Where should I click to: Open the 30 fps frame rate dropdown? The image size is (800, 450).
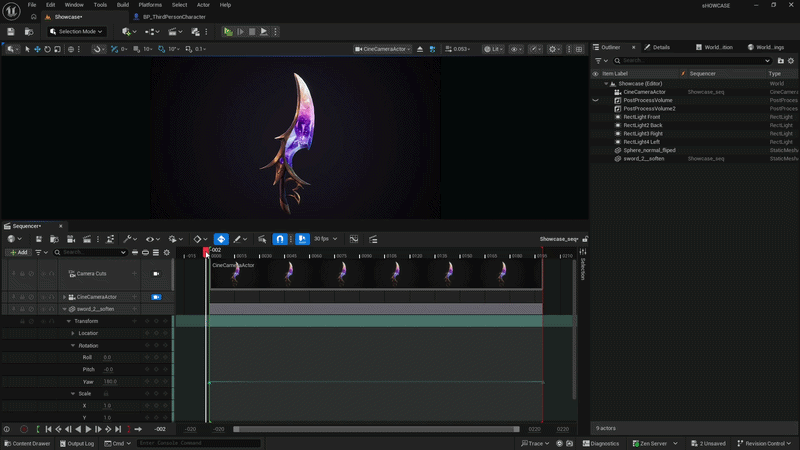[326, 239]
